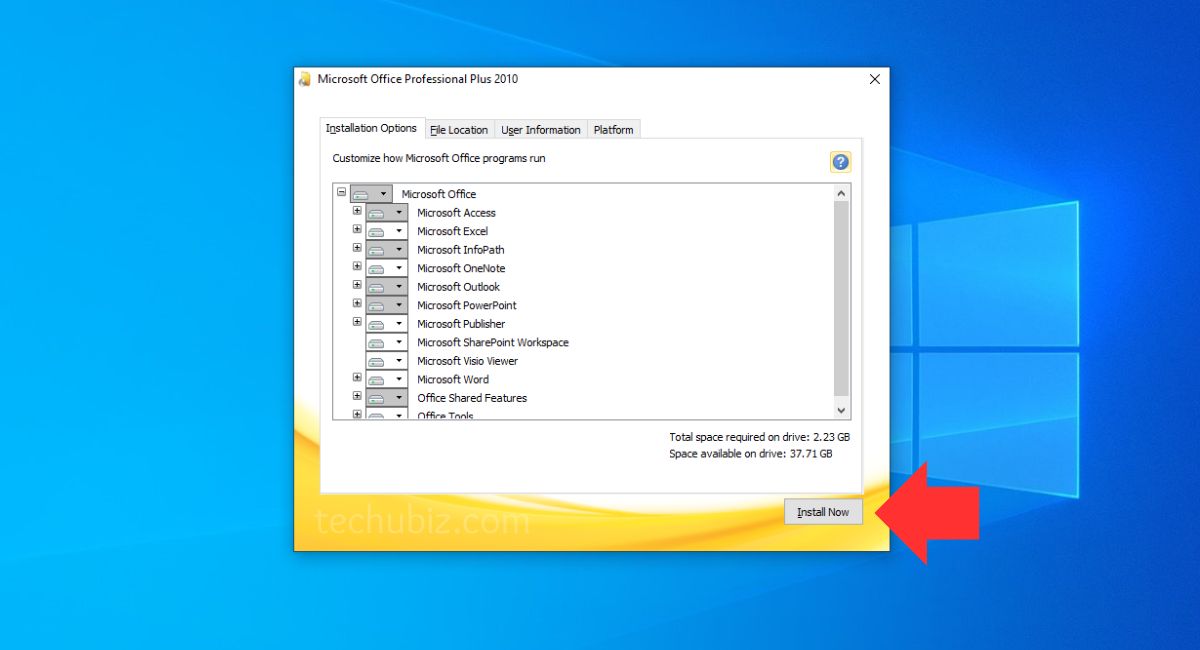The image size is (1200, 650).
Task: Open install-option dropdown for SharePoint Workspace
Action: coord(387,342)
